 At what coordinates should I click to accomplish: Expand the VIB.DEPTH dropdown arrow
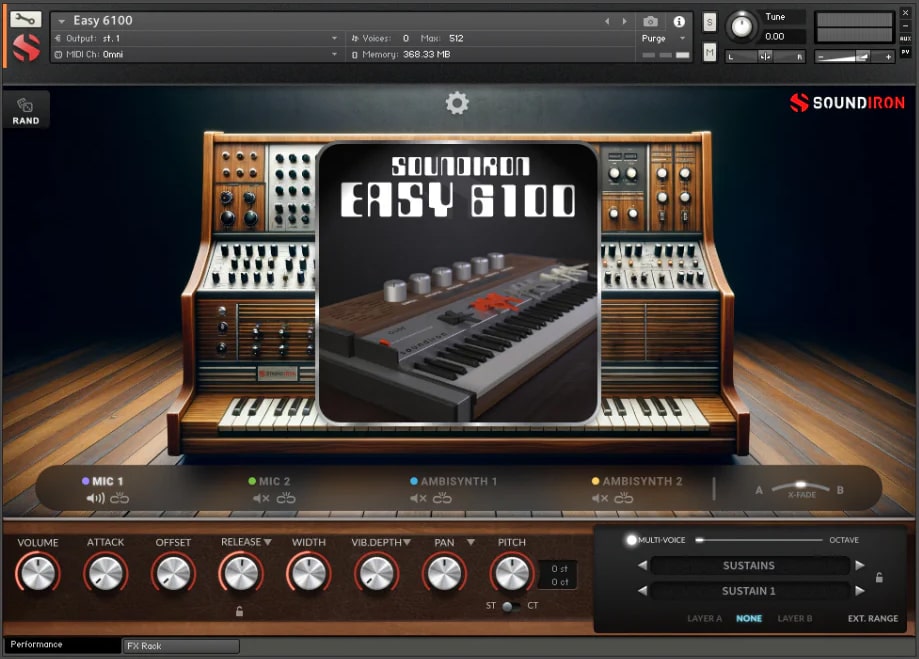[407, 542]
